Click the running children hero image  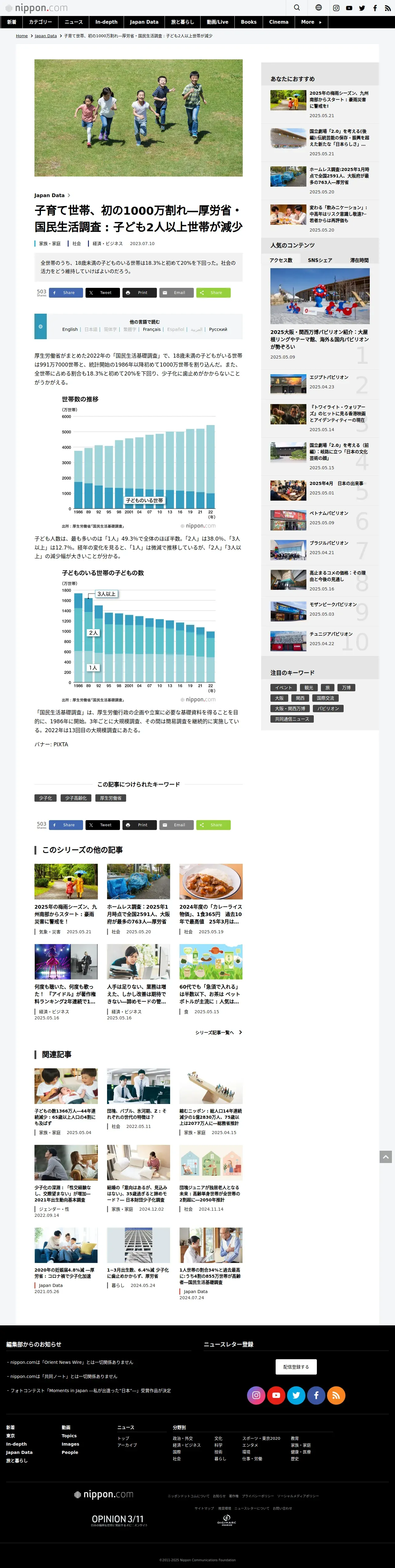pyautogui.click(x=139, y=118)
